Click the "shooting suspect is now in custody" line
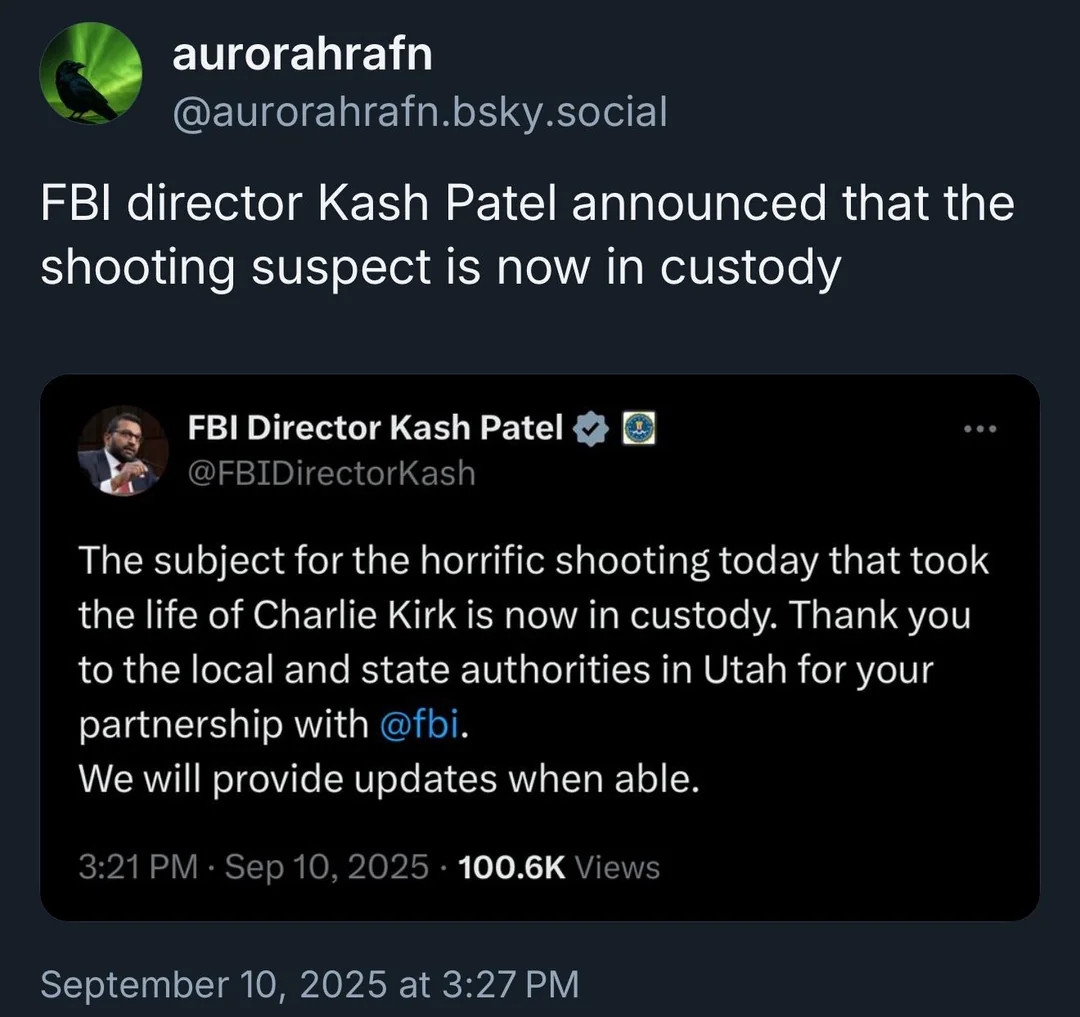This screenshot has width=1080, height=1017. (x=440, y=268)
